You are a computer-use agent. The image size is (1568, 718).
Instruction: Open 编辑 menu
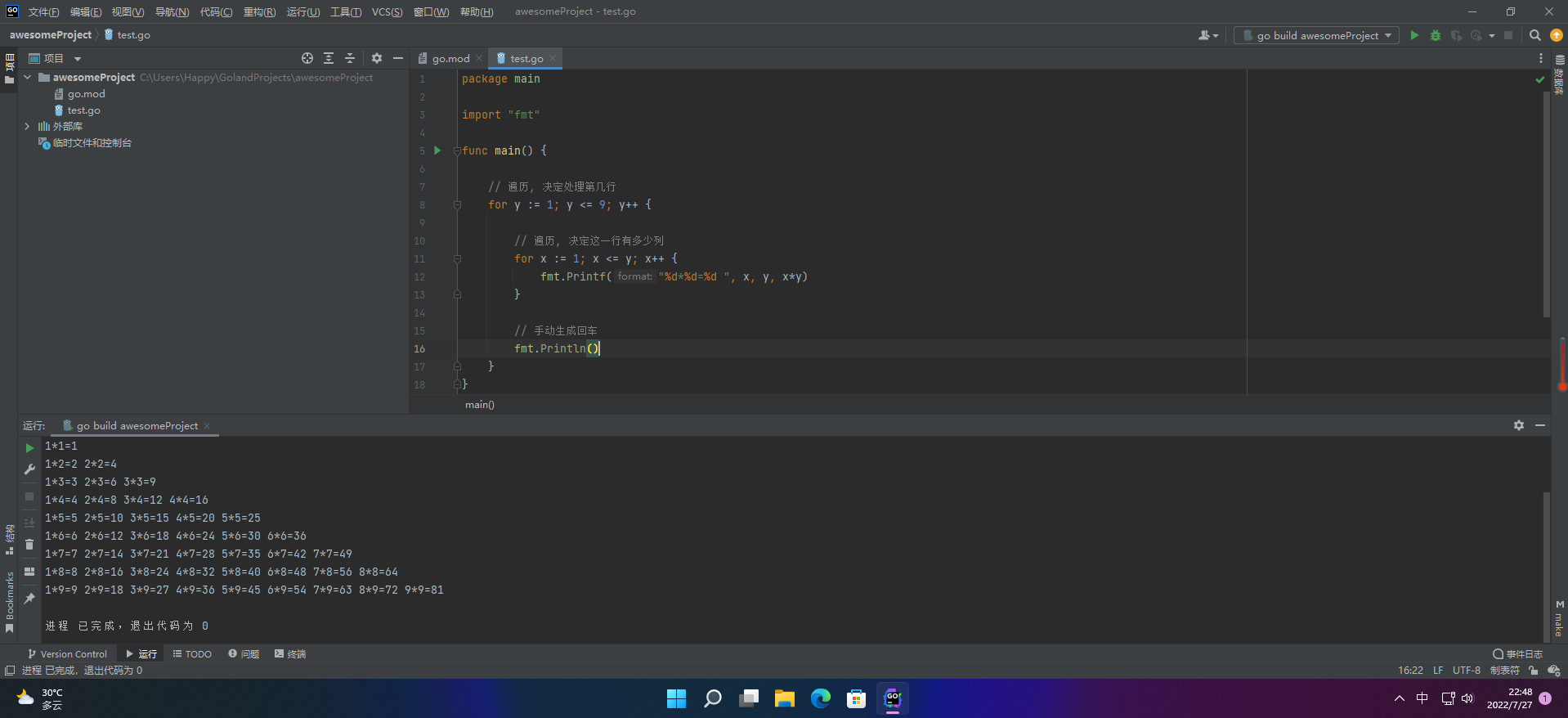click(85, 11)
